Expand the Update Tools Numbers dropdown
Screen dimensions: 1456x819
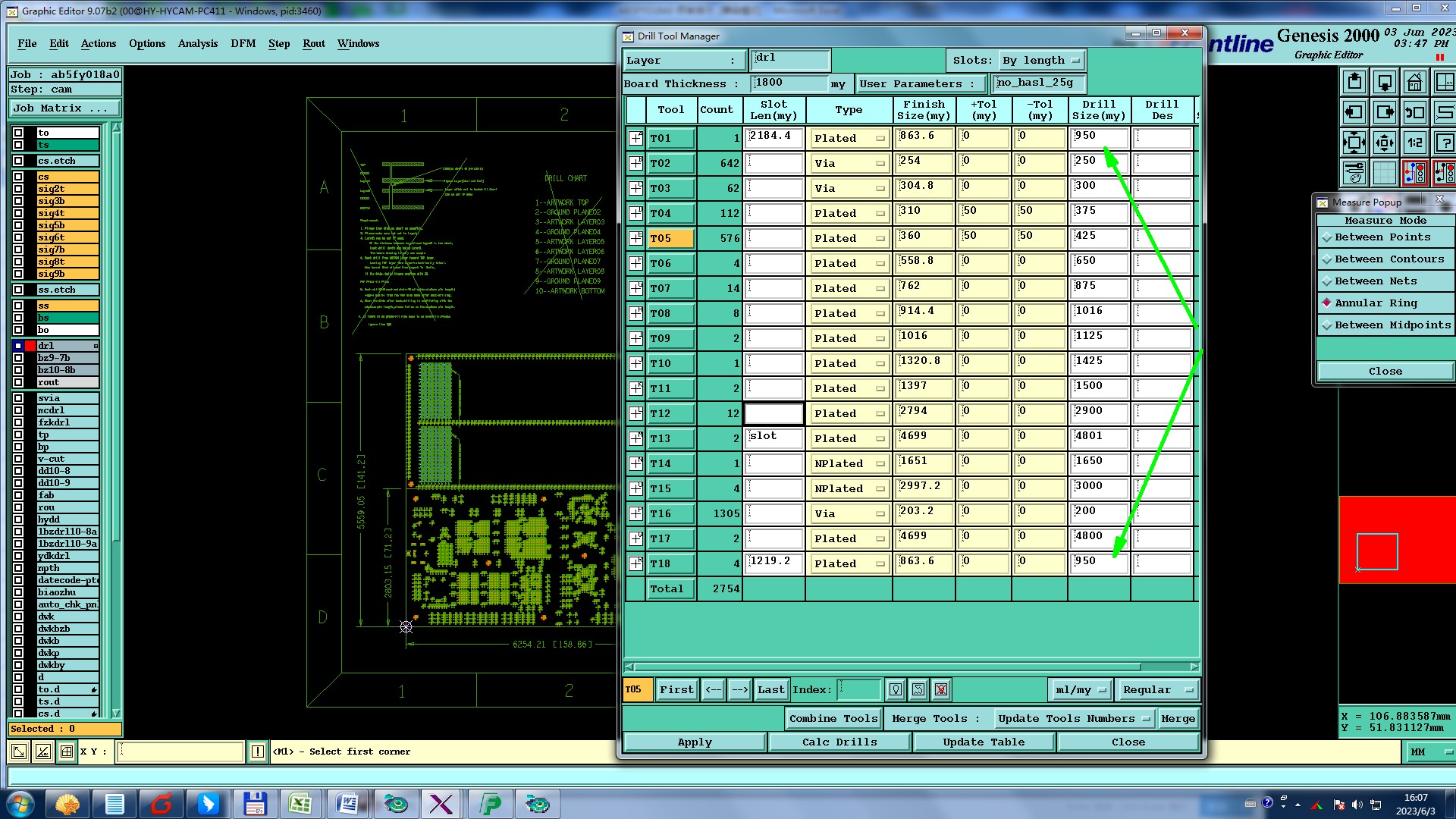pos(1073,719)
